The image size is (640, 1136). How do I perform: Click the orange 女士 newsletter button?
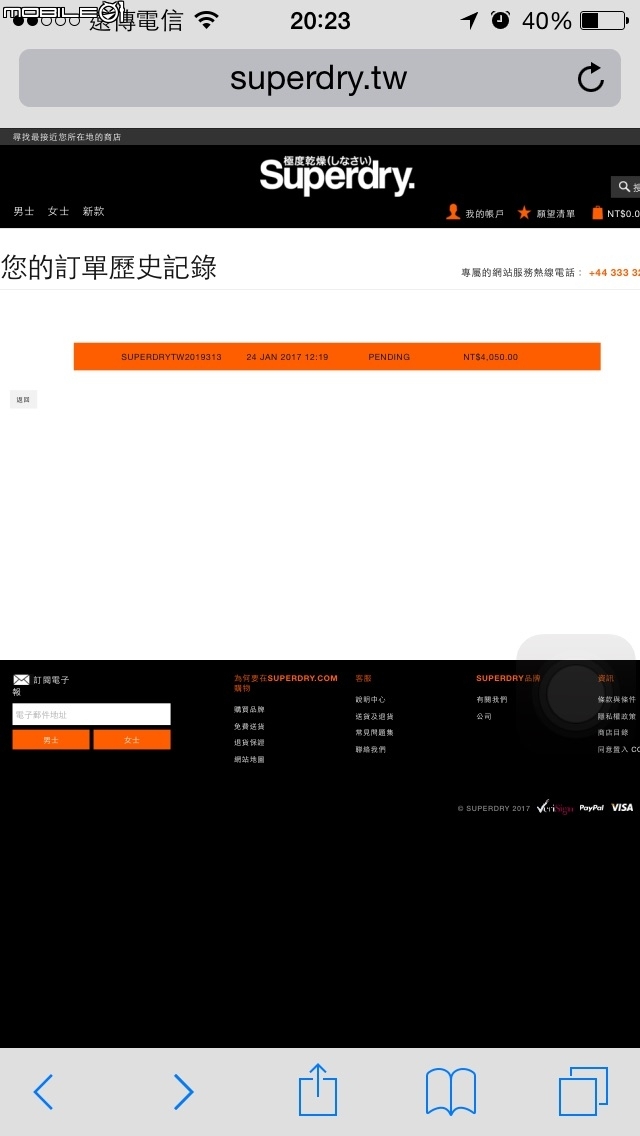coord(132,740)
